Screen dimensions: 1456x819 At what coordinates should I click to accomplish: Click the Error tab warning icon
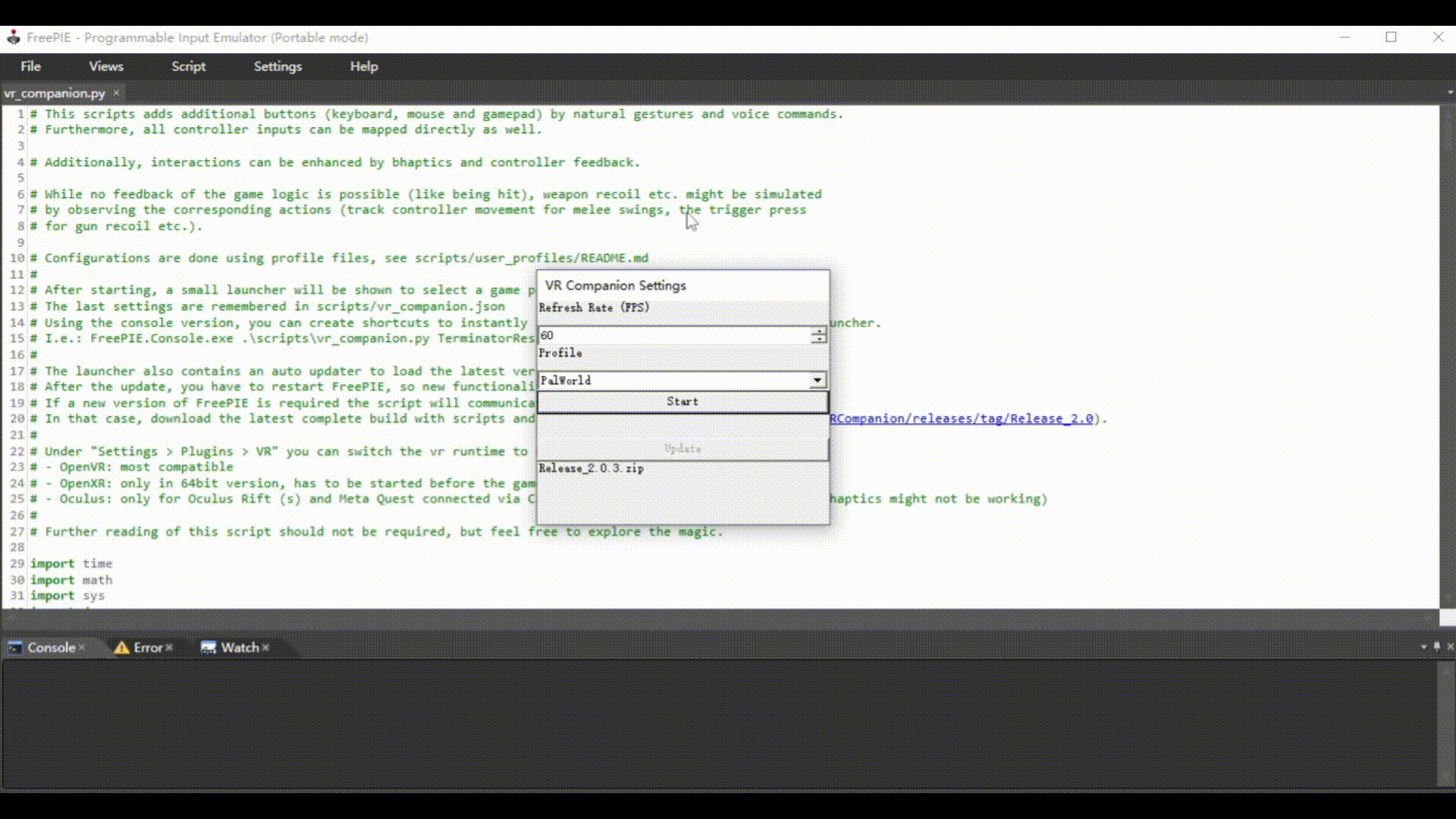[121, 648]
